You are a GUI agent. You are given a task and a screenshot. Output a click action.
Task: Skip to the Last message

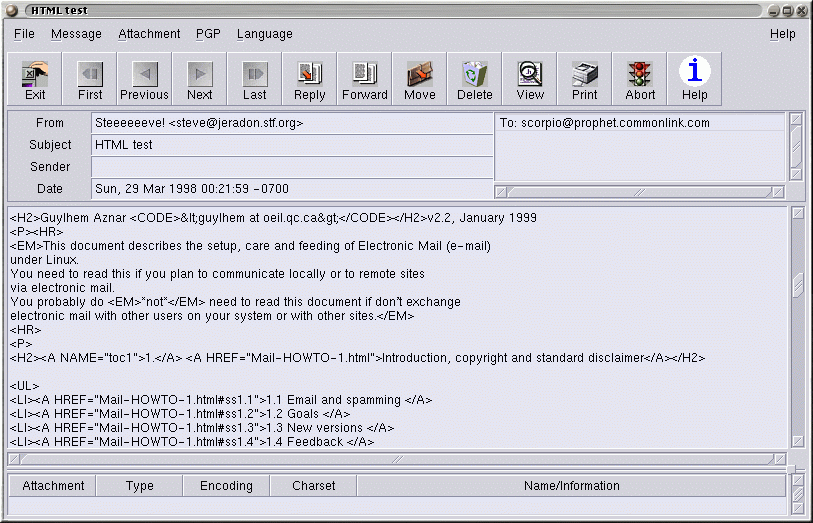tap(255, 79)
